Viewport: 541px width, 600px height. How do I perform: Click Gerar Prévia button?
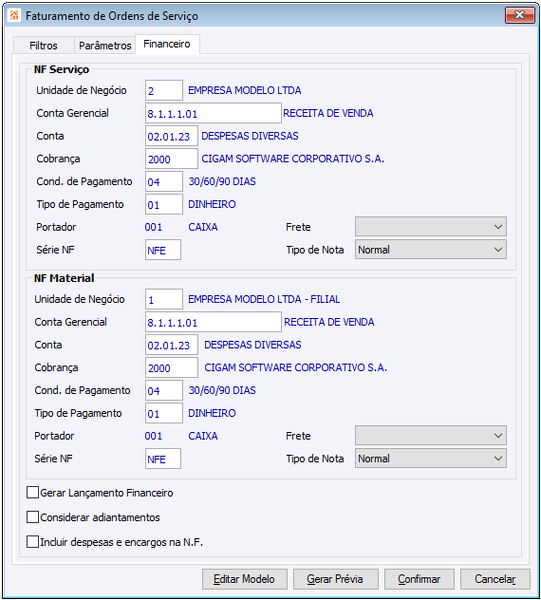[x=336, y=579]
